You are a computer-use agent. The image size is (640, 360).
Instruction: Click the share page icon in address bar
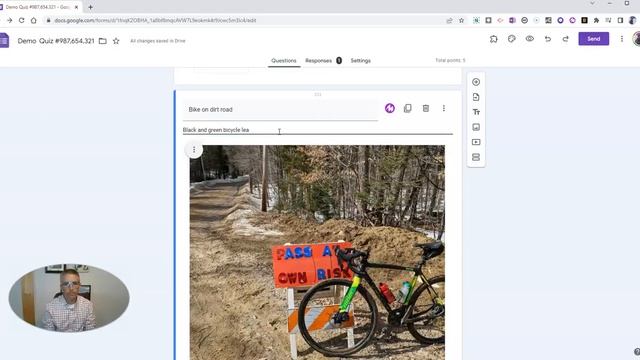tap(449, 20)
